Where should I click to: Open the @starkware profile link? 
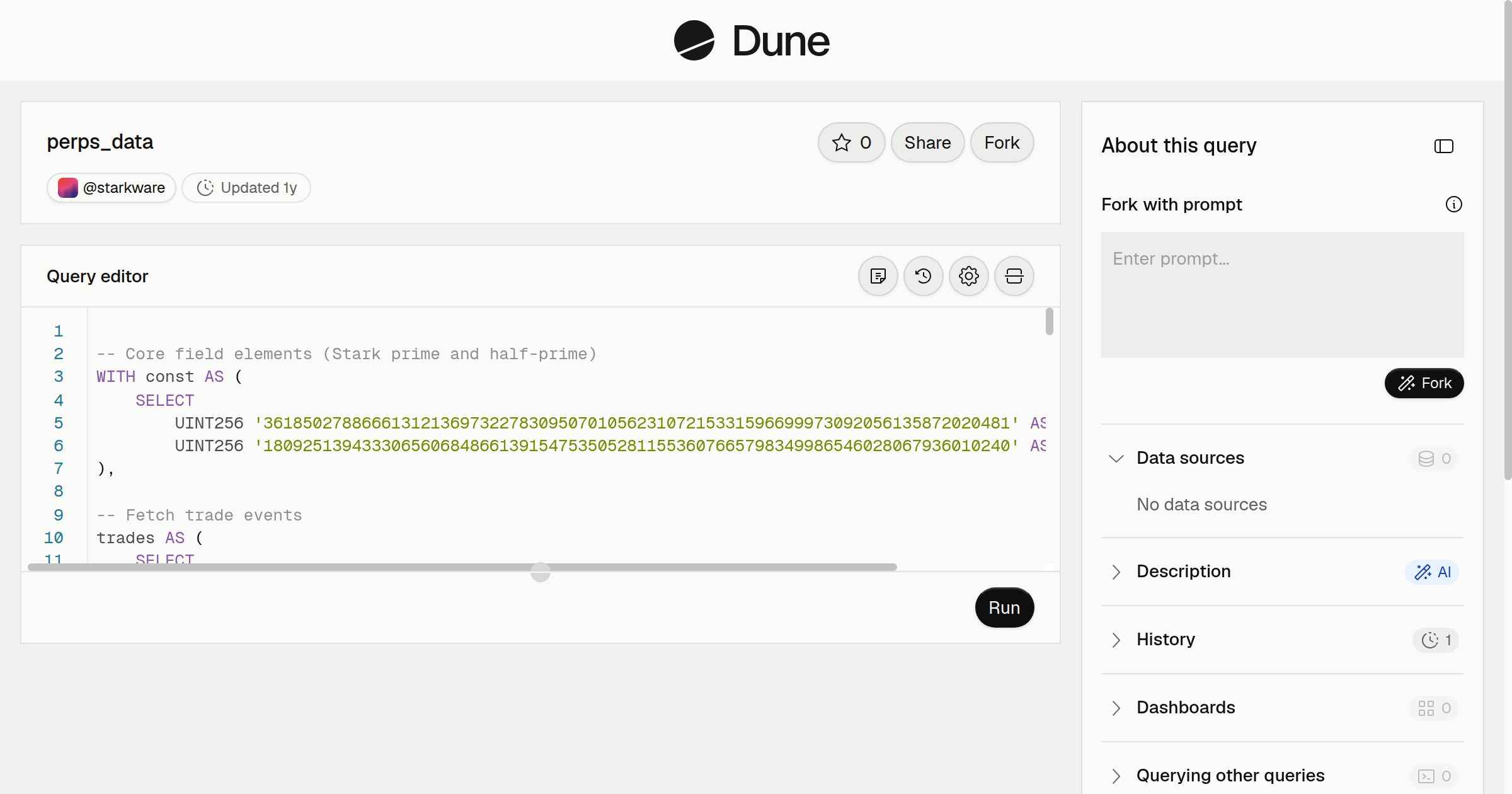112,188
